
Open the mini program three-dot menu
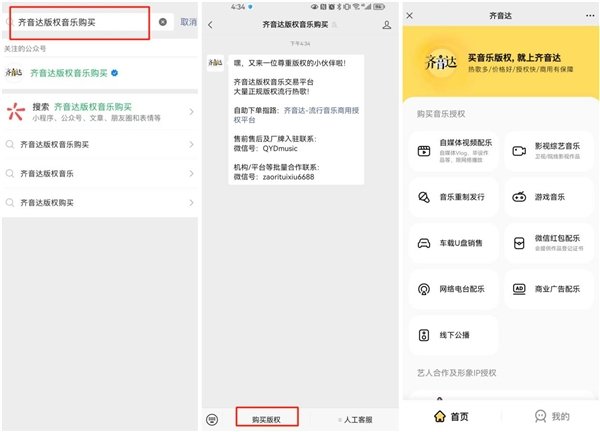coord(590,16)
